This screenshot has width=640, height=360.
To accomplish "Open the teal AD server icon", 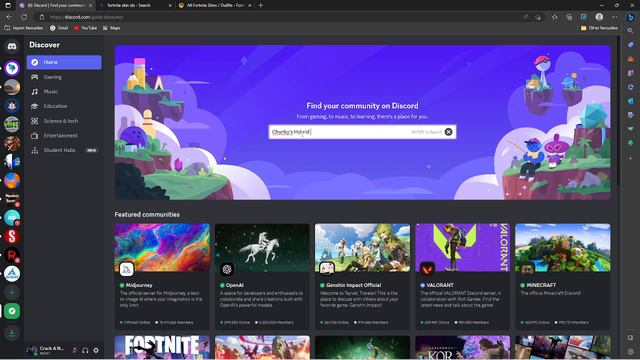I will [12, 218].
